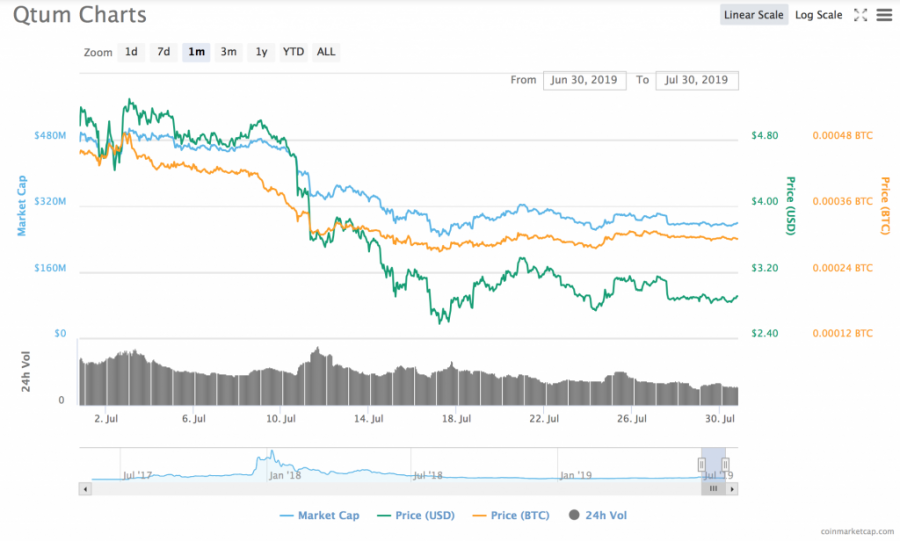Toggle Market Cap series in legend
Screen dimensions: 900x541
(320, 515)
